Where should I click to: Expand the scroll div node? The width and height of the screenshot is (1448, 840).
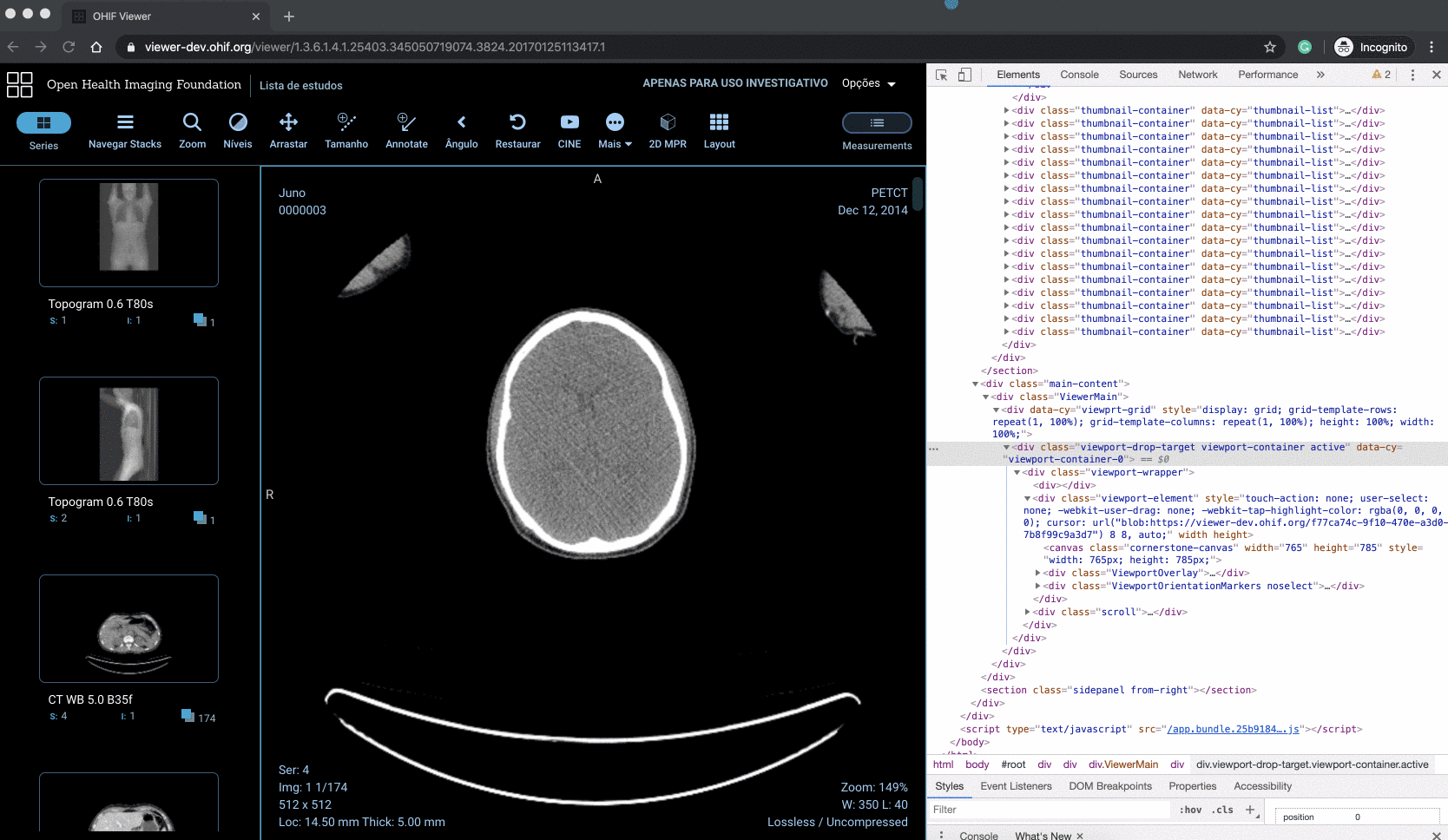tap(1028, 612)
